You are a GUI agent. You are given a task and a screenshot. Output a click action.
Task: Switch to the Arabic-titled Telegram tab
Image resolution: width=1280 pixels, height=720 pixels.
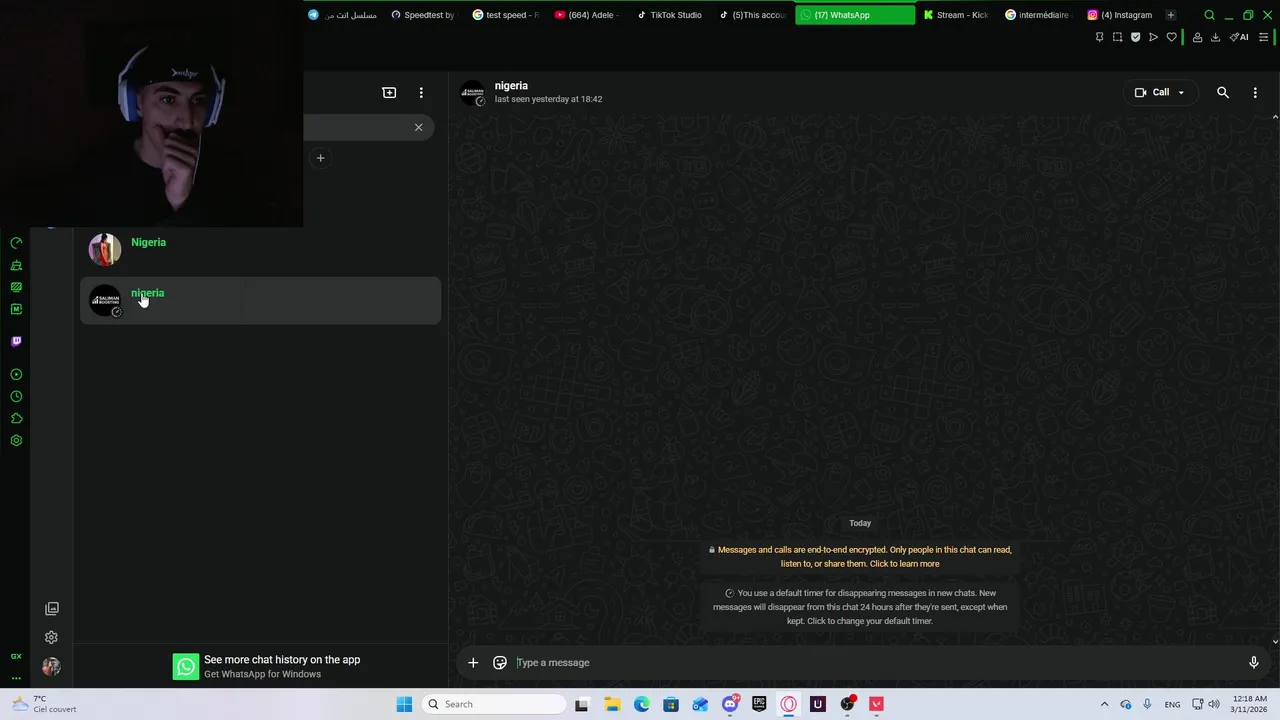coord(342,15)
